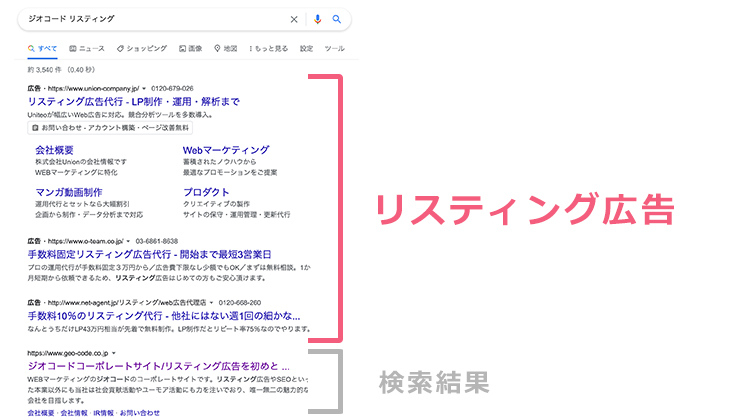Click the microphone voice search icon
Image resolution: width=730 pixels, height=420 pixels.
318,19
